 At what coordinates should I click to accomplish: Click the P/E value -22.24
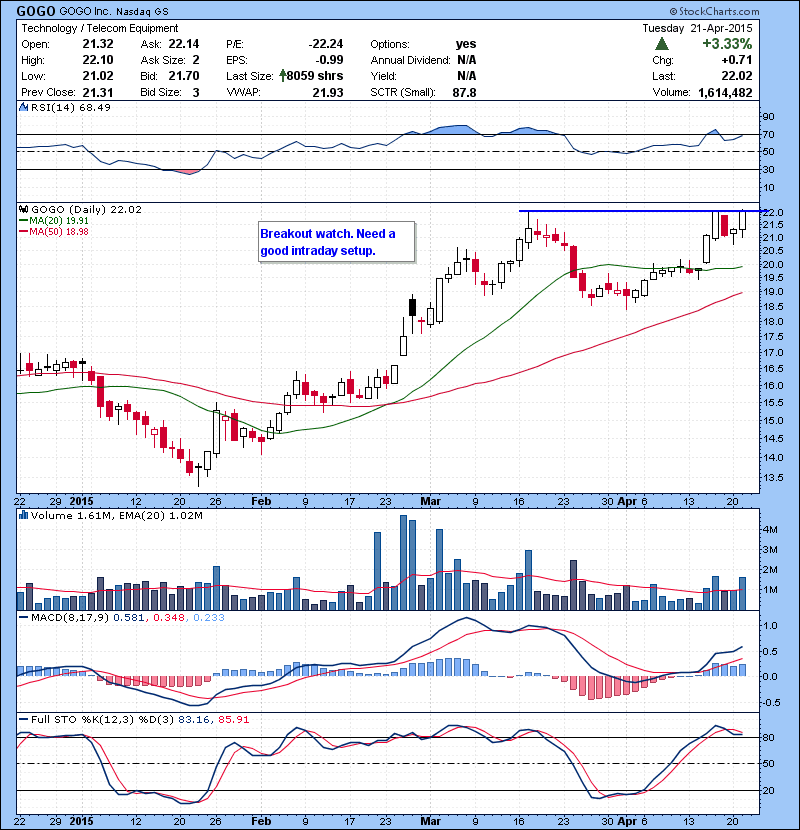click(326, 44)
